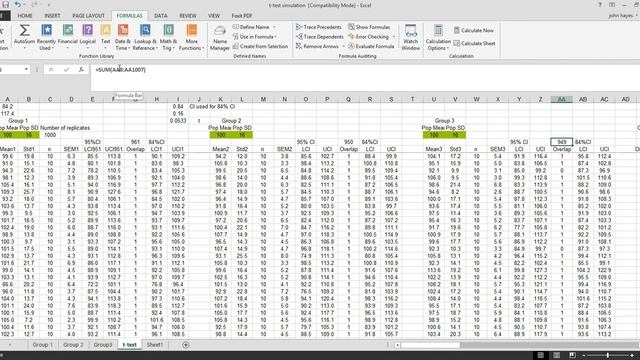Switch to Page Layout view in status bar
This screenshot has width=640, height=360.
pos(556,355)
